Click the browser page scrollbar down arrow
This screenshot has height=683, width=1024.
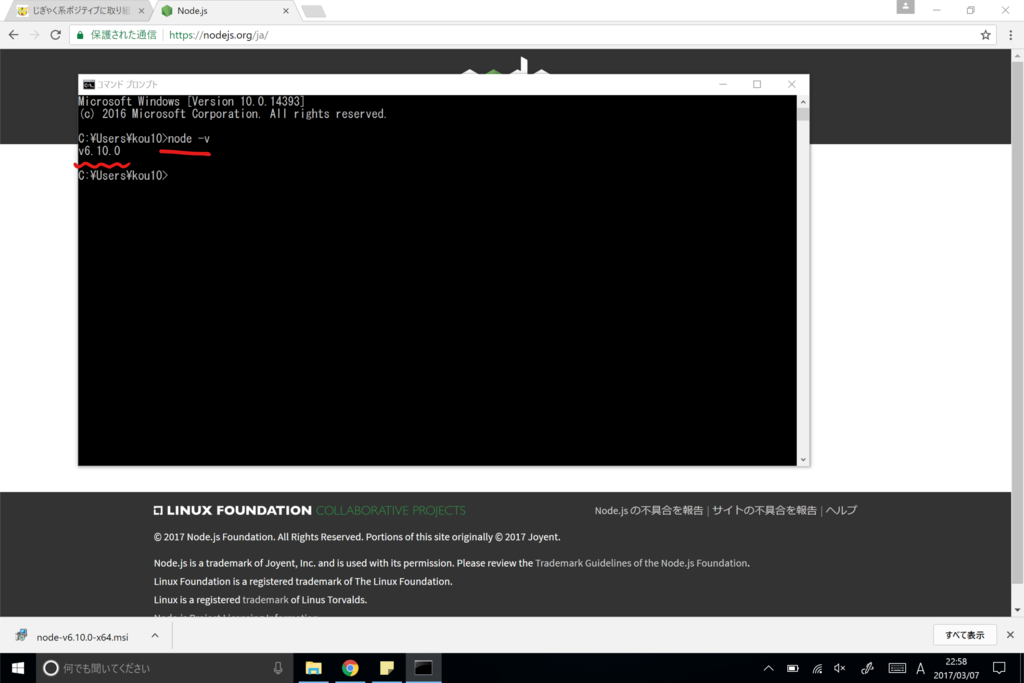pos(1017,611)
